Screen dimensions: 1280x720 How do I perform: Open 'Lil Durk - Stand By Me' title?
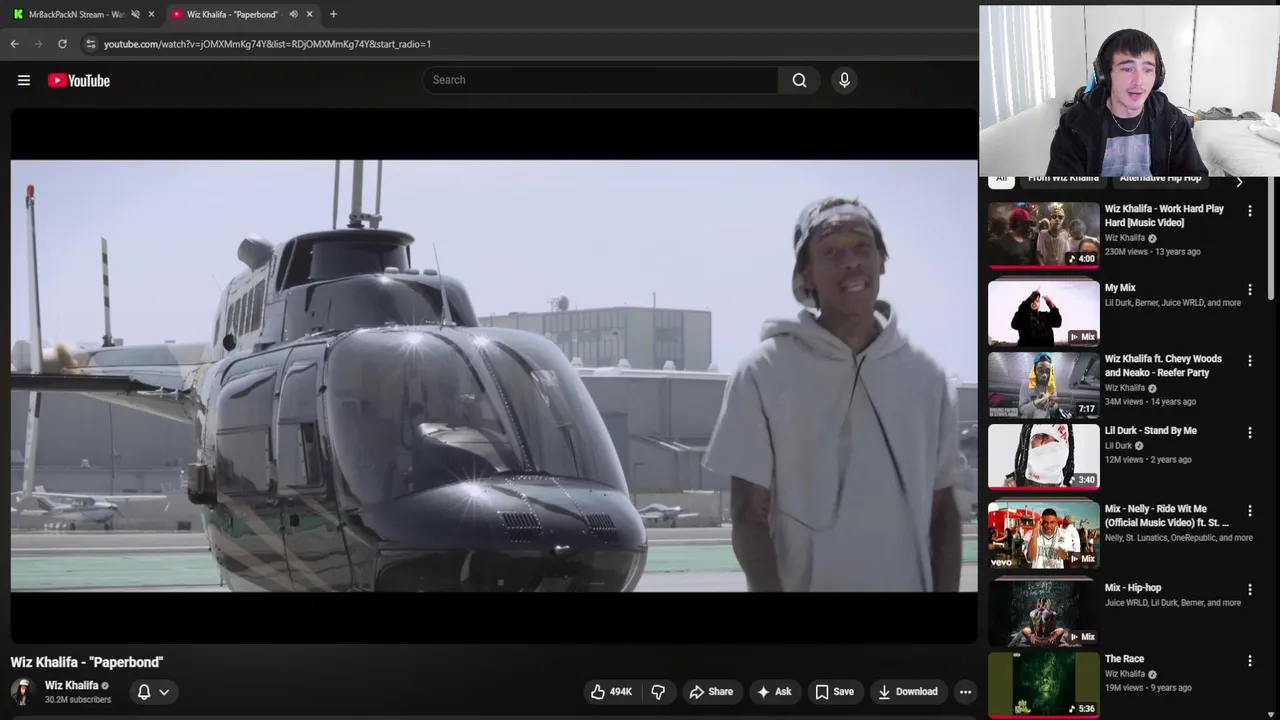1150,431
